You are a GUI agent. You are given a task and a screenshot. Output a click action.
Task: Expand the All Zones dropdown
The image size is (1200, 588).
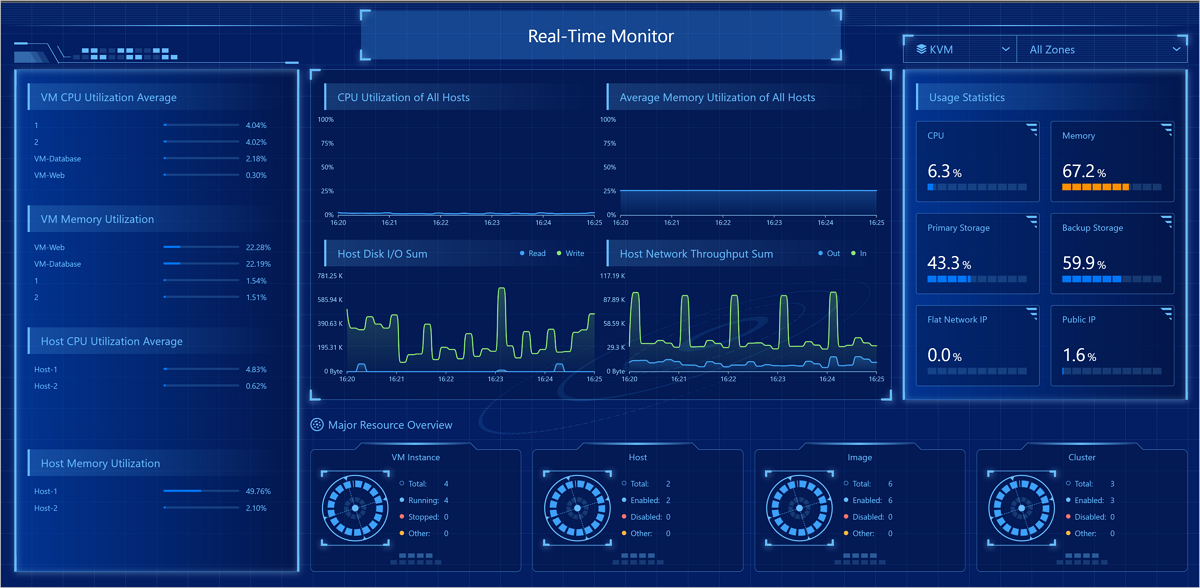pos(1100,49)
